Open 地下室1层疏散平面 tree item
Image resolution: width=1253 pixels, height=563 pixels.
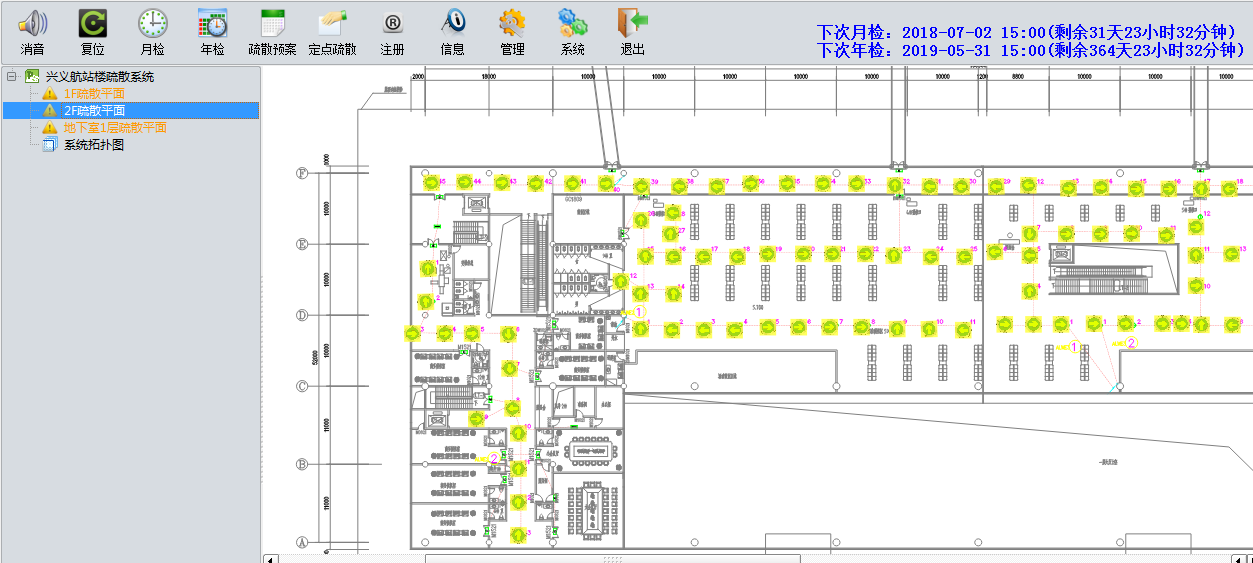[x=114, y=128]
